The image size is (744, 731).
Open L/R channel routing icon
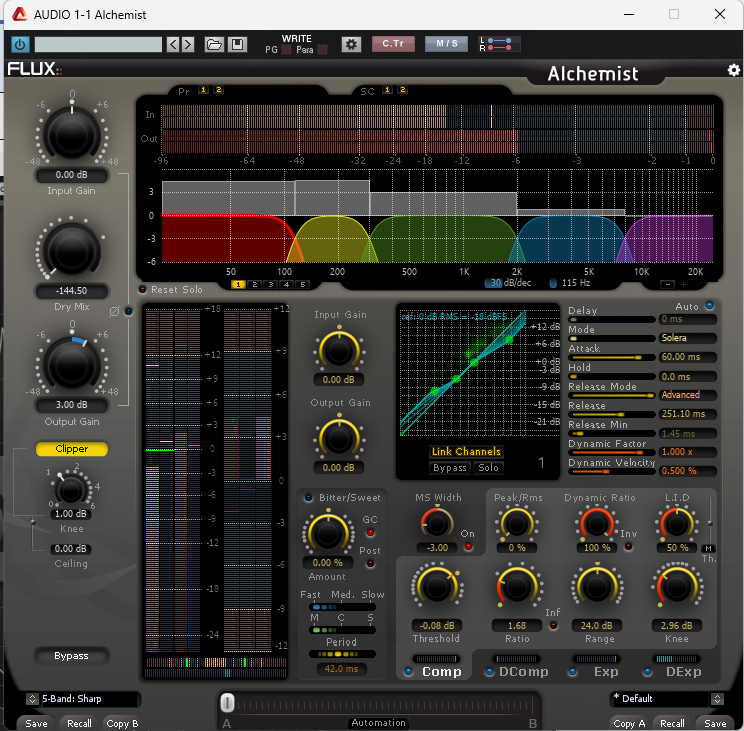pos(499,44)
